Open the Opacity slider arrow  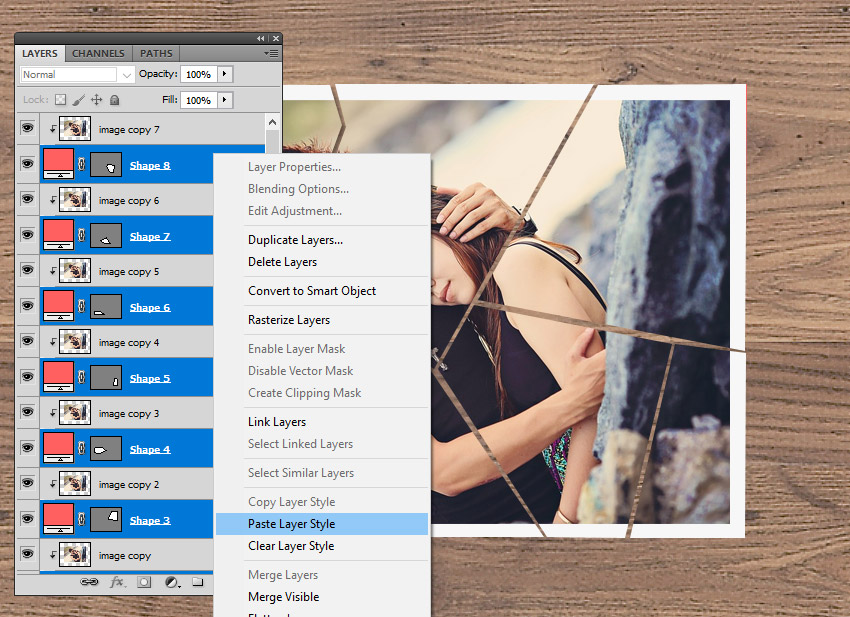[225, 74]
